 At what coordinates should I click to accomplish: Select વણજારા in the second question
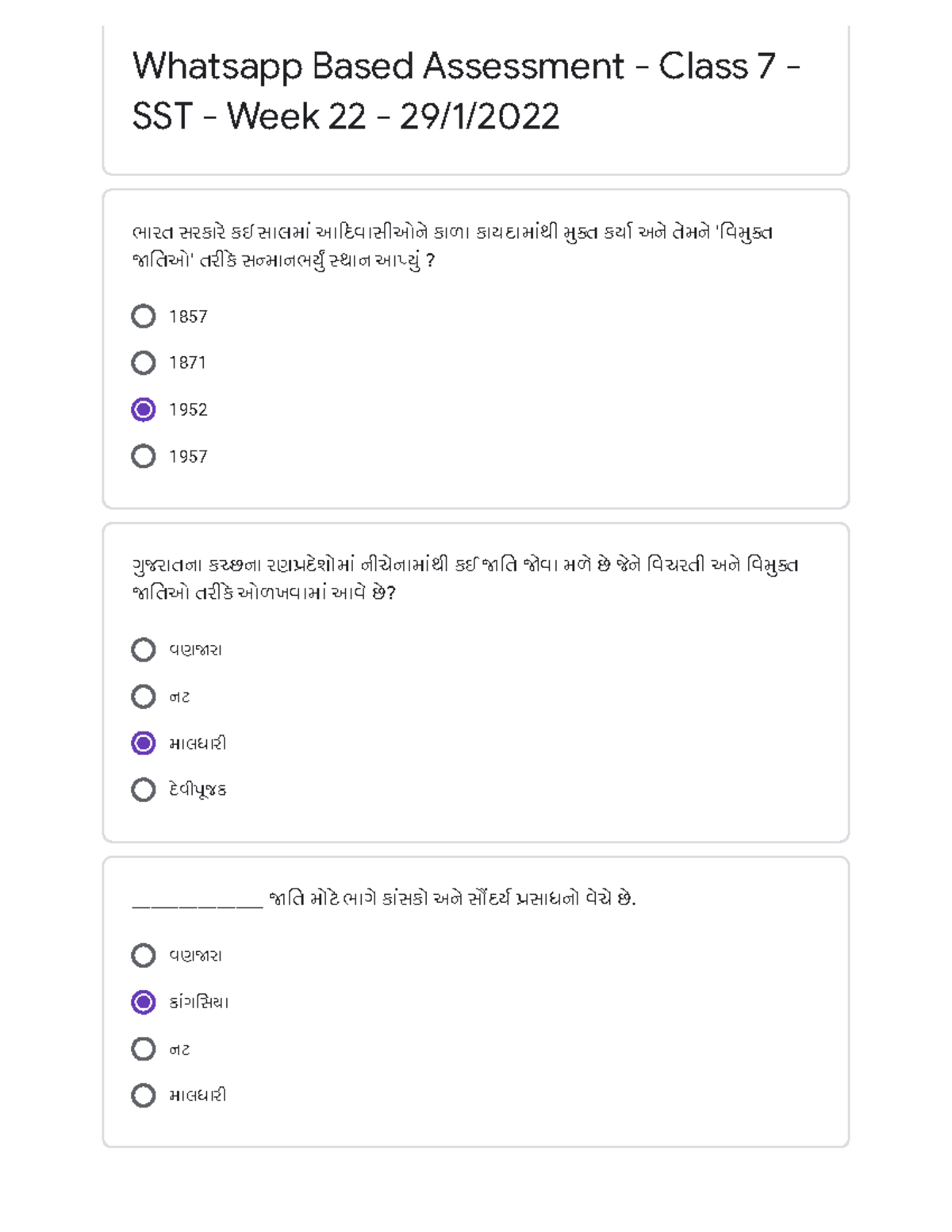pyautogui.click(x=143, y=650)
